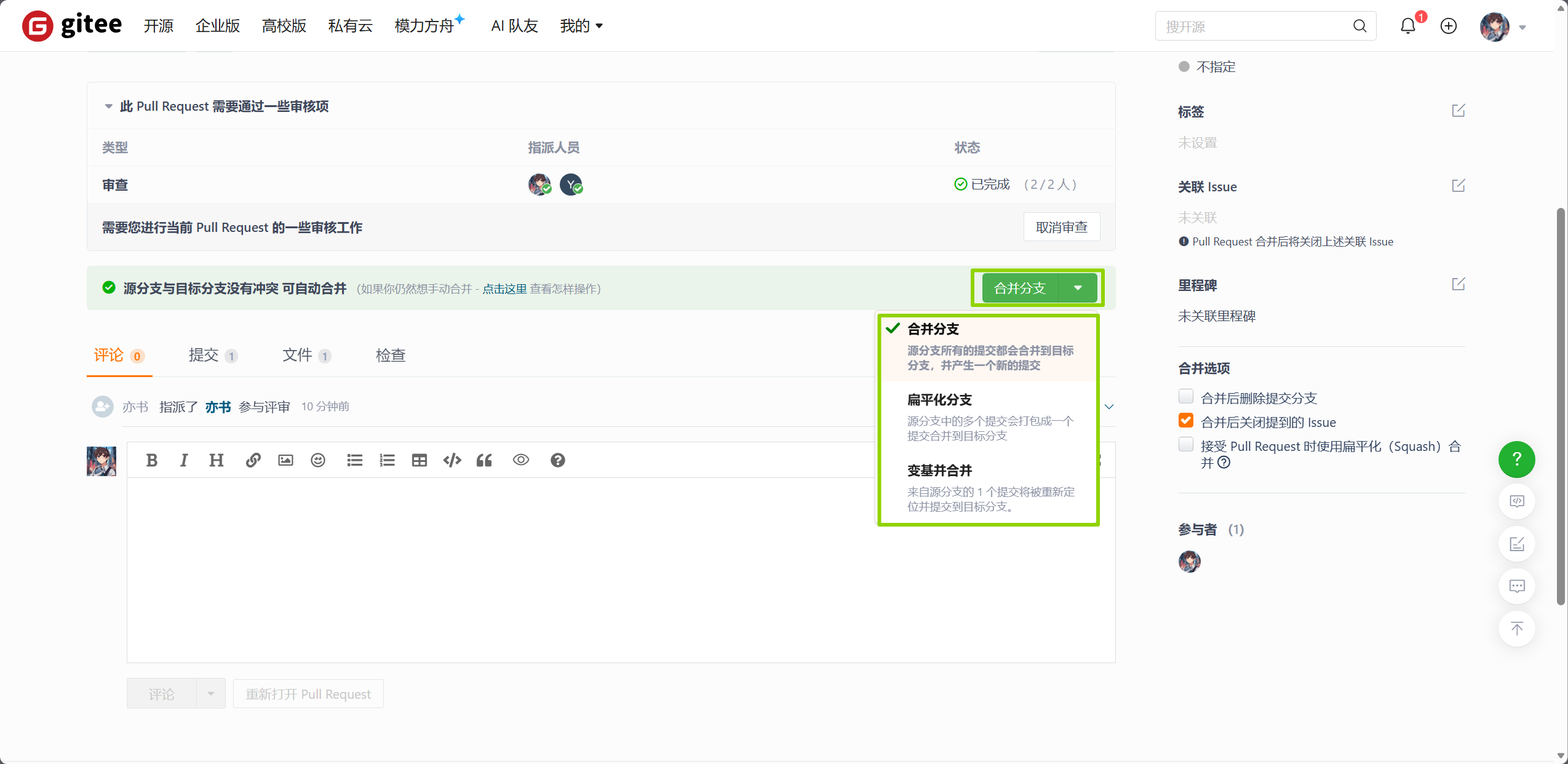Open the edit icon next to 标签
The height and width of the screenshot is (764, 1568).
click(x=1459, y=111)
